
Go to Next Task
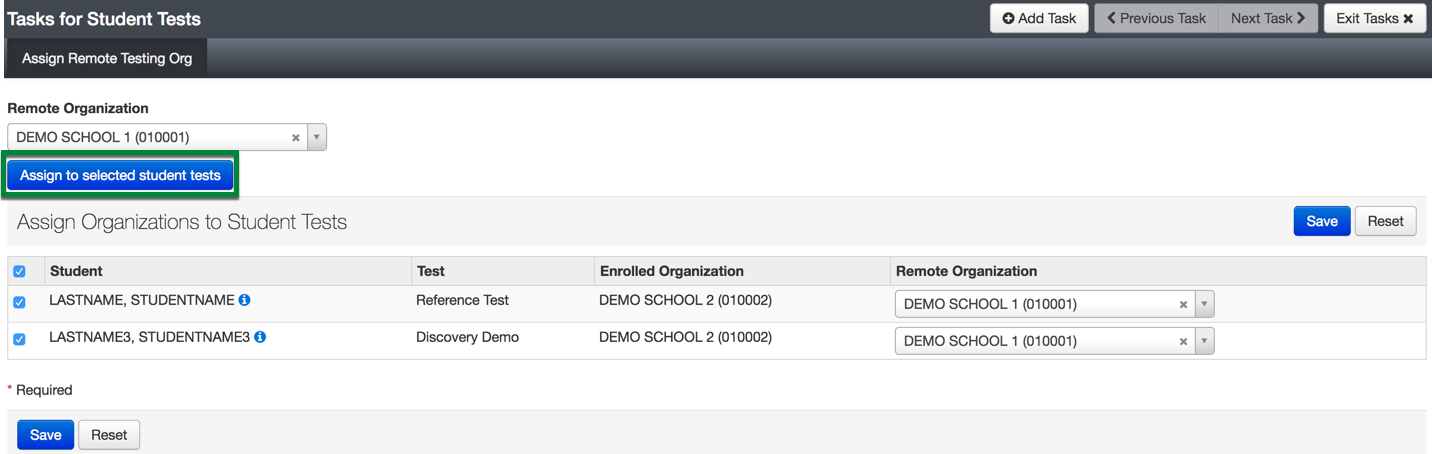tap(1267, 18)
